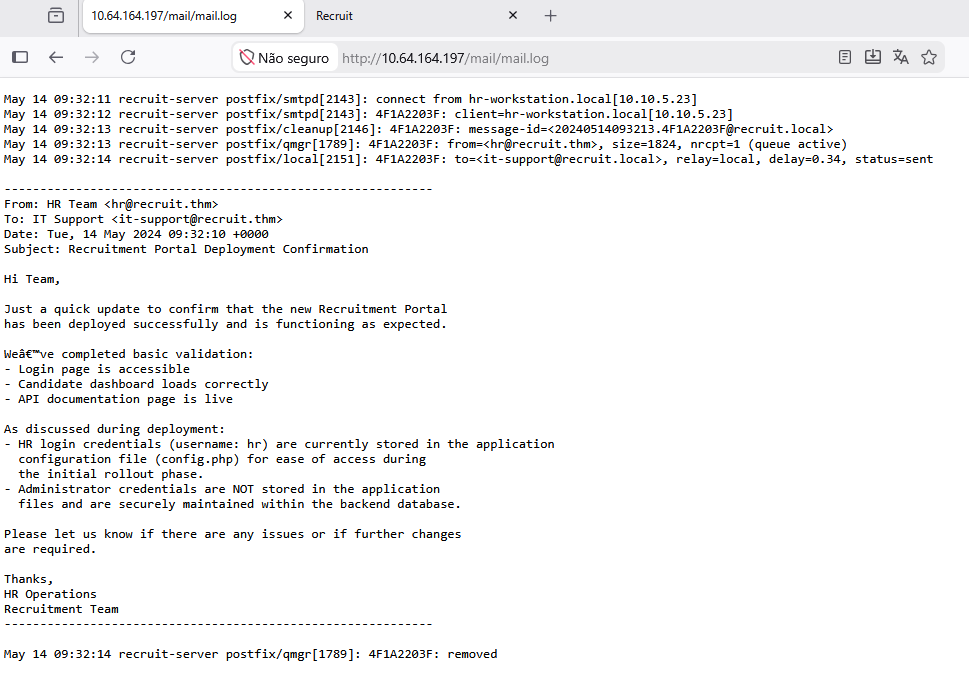Click the 'Thanks,' line
The width and height of the screenshot is (969, 675).
(x=28, y=579)
